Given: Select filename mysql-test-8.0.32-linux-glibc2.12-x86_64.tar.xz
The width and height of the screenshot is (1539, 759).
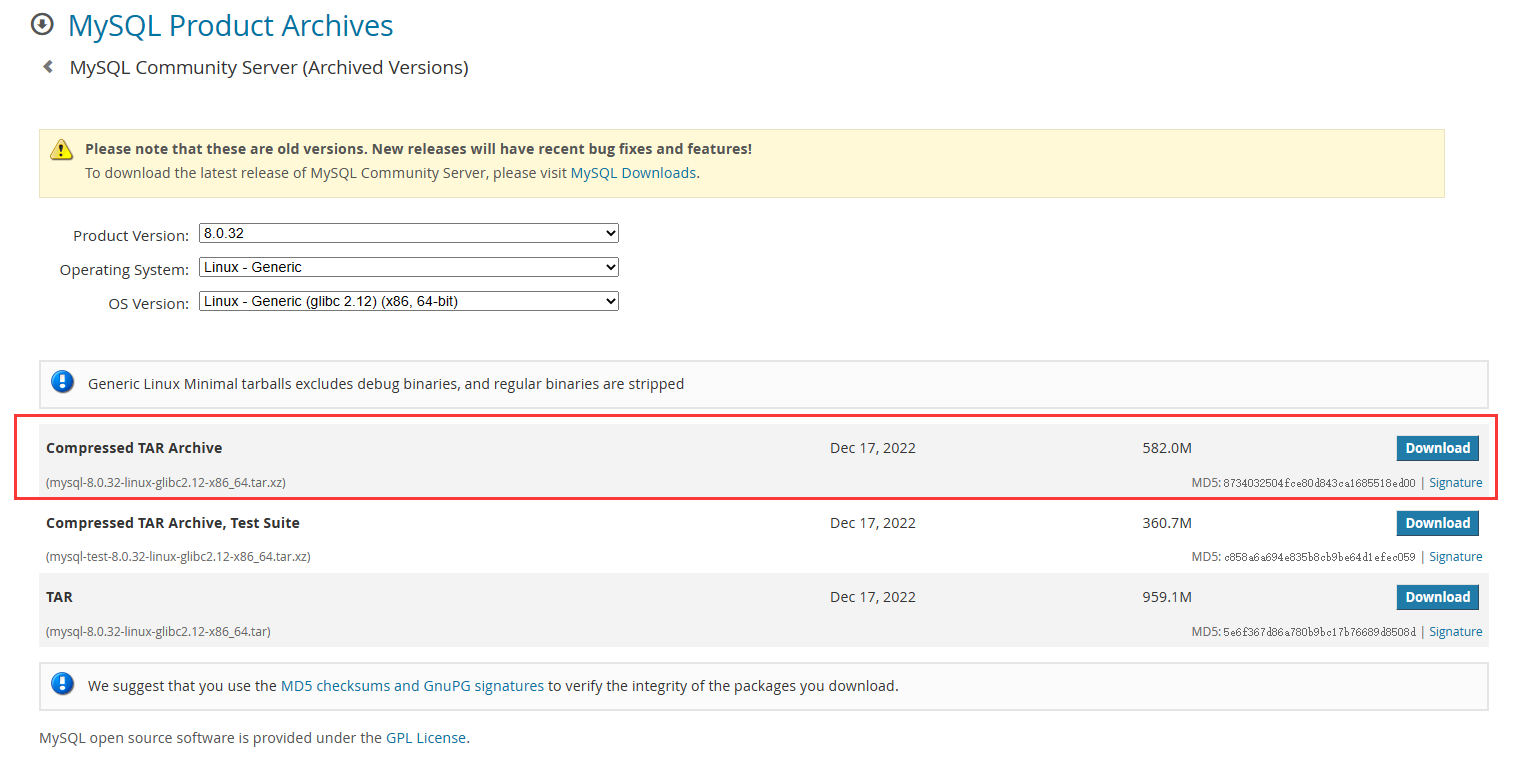Looking at the screenshot, I should (x=178, y=556).
